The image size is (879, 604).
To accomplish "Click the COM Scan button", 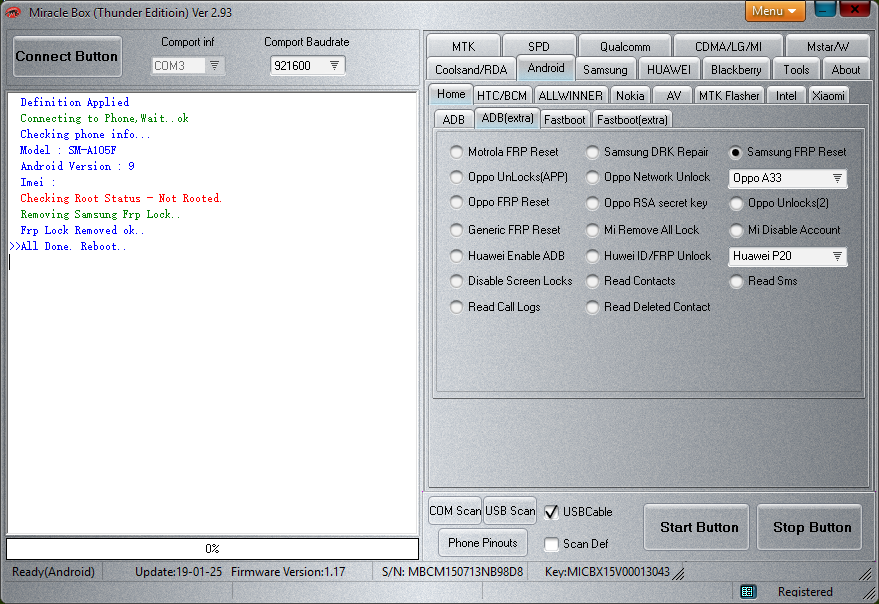I will coord(455,511).
